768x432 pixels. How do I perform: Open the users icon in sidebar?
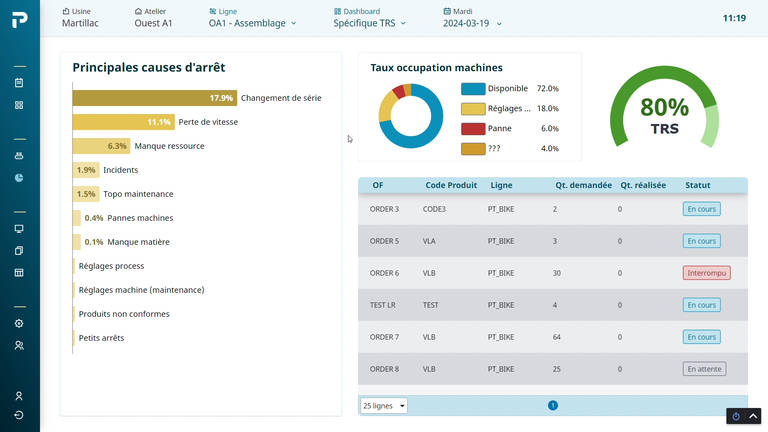click(x=19, y=345)
